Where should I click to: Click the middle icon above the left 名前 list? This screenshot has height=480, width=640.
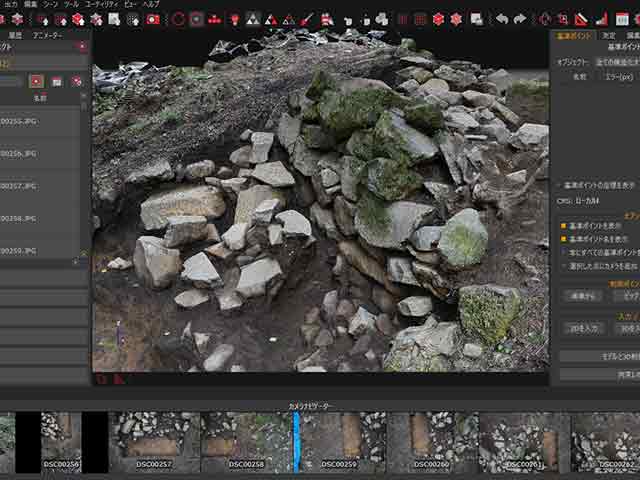point(57,81)
